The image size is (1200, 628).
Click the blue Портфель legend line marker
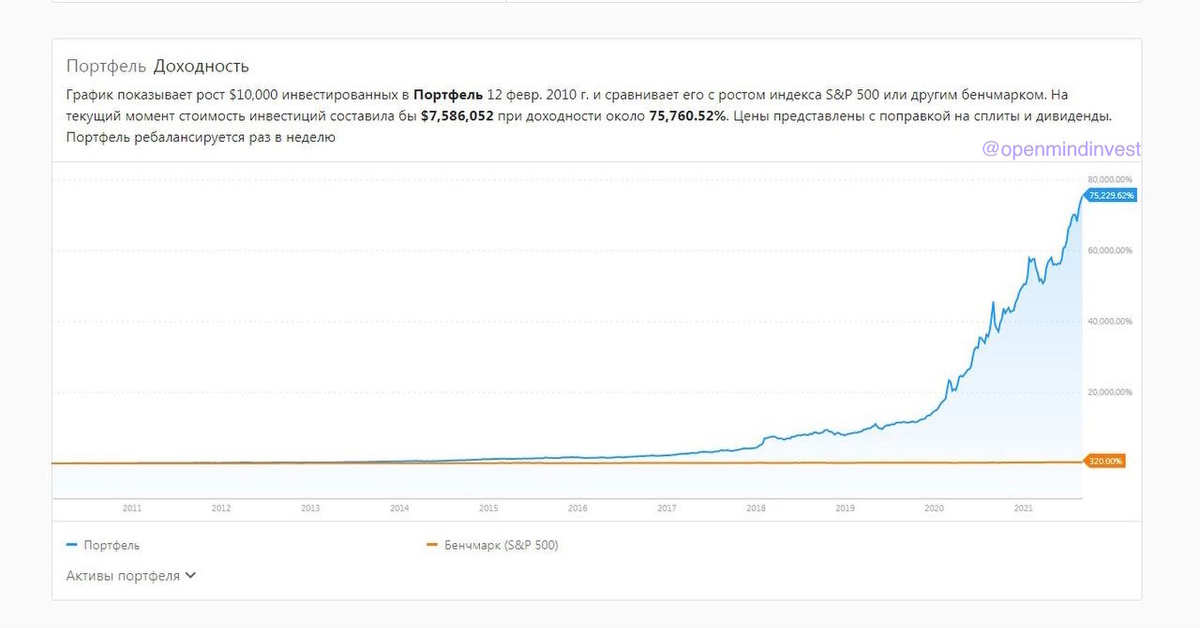pos(71,545)
